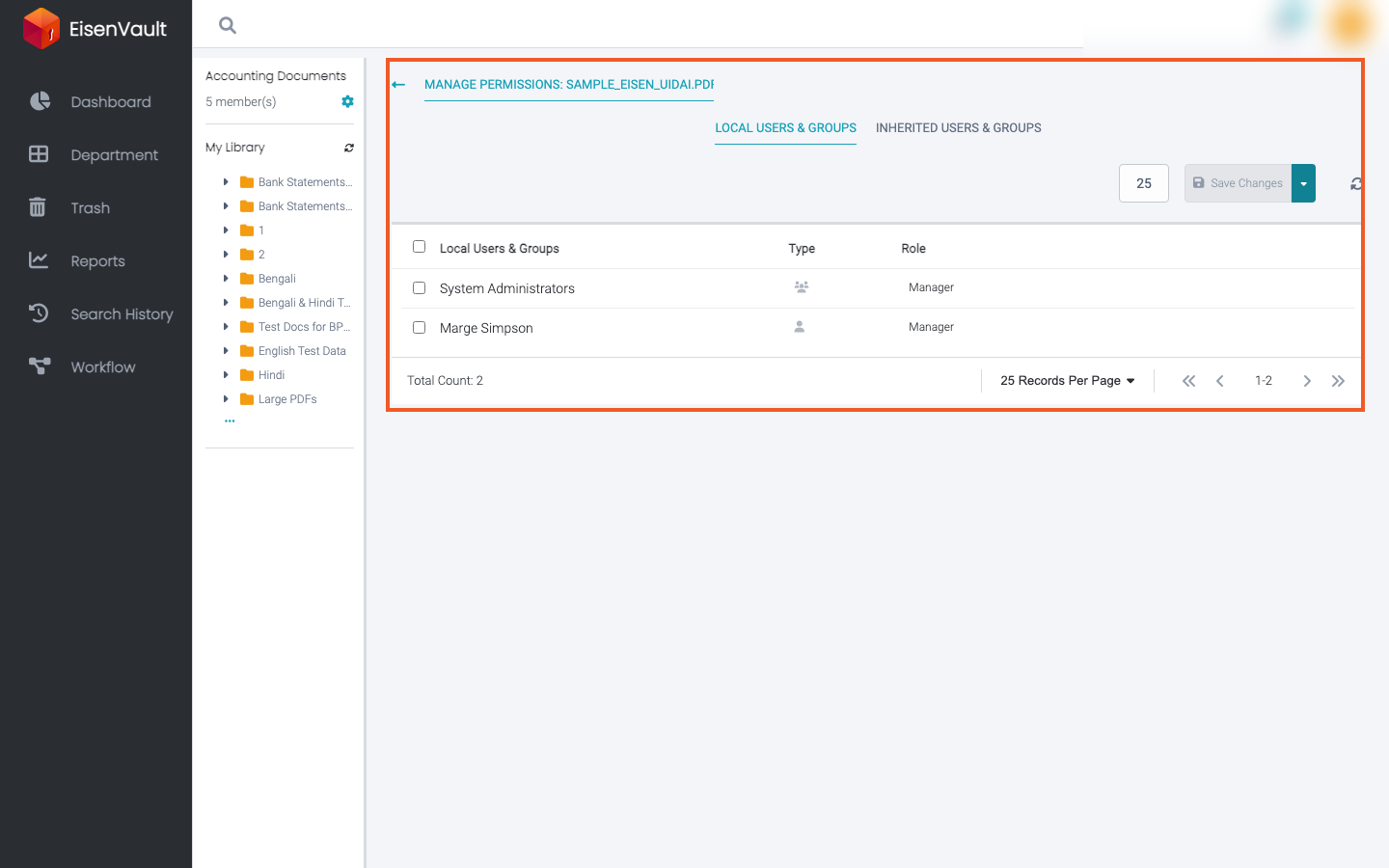Click the Reports chart icon
Viewport: 1389px width, 868px height.
click(x=39, y=260)
